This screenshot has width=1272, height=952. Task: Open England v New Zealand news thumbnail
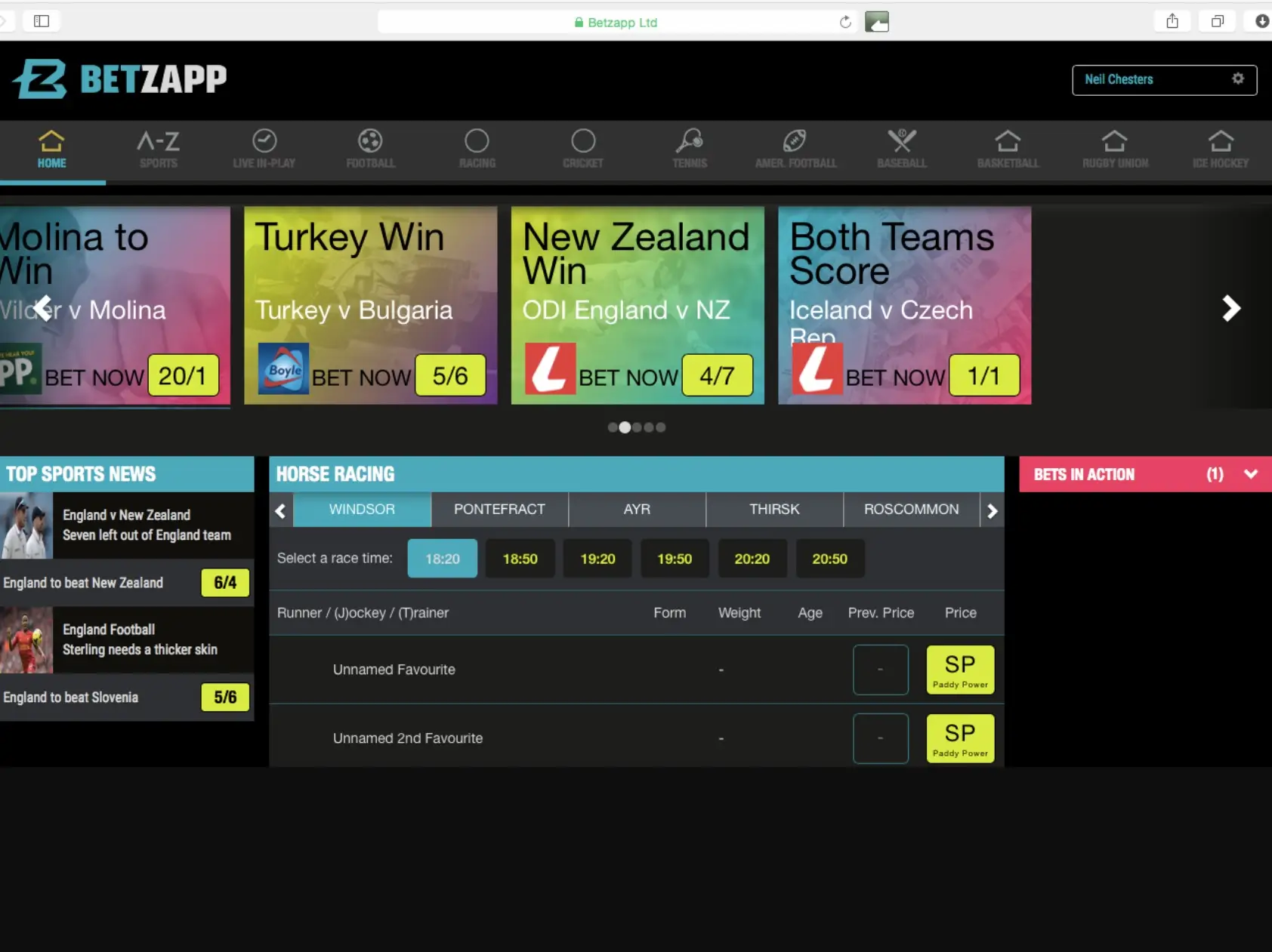(x=27, y=525)
